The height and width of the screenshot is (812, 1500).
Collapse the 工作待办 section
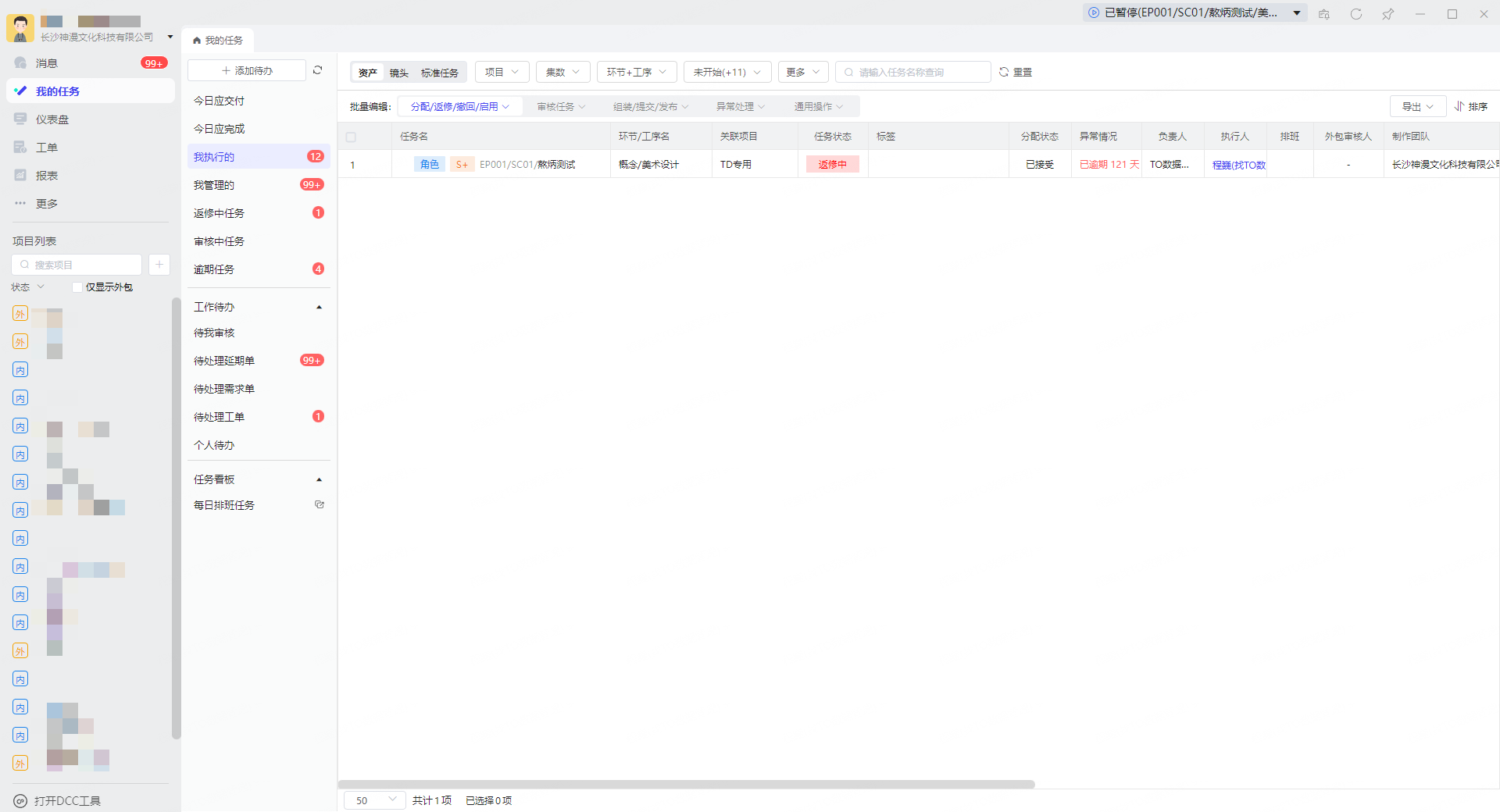(x=319, y=307)
